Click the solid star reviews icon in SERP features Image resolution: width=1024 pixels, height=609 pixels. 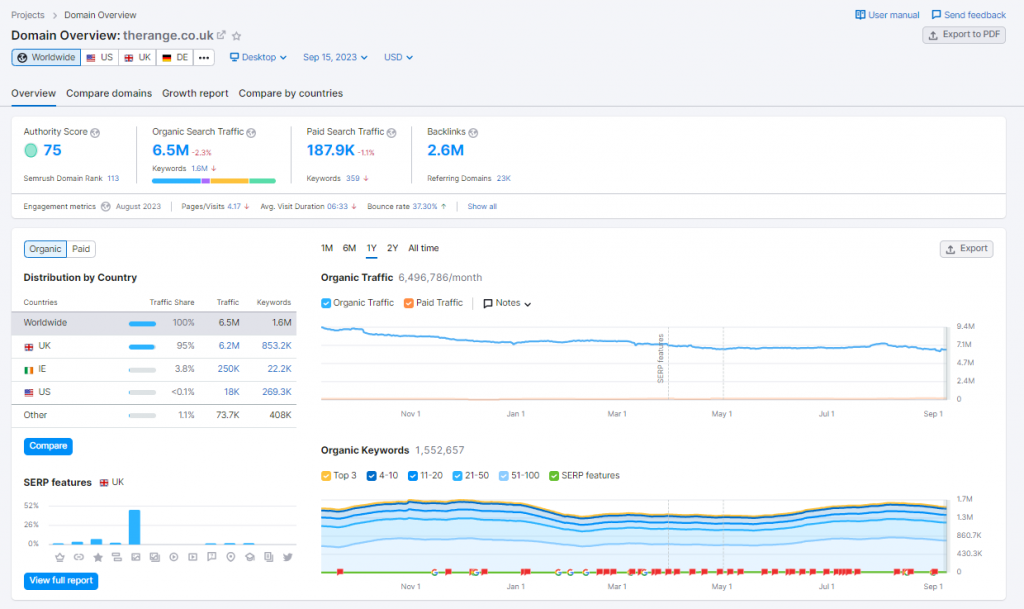point(97,556)
